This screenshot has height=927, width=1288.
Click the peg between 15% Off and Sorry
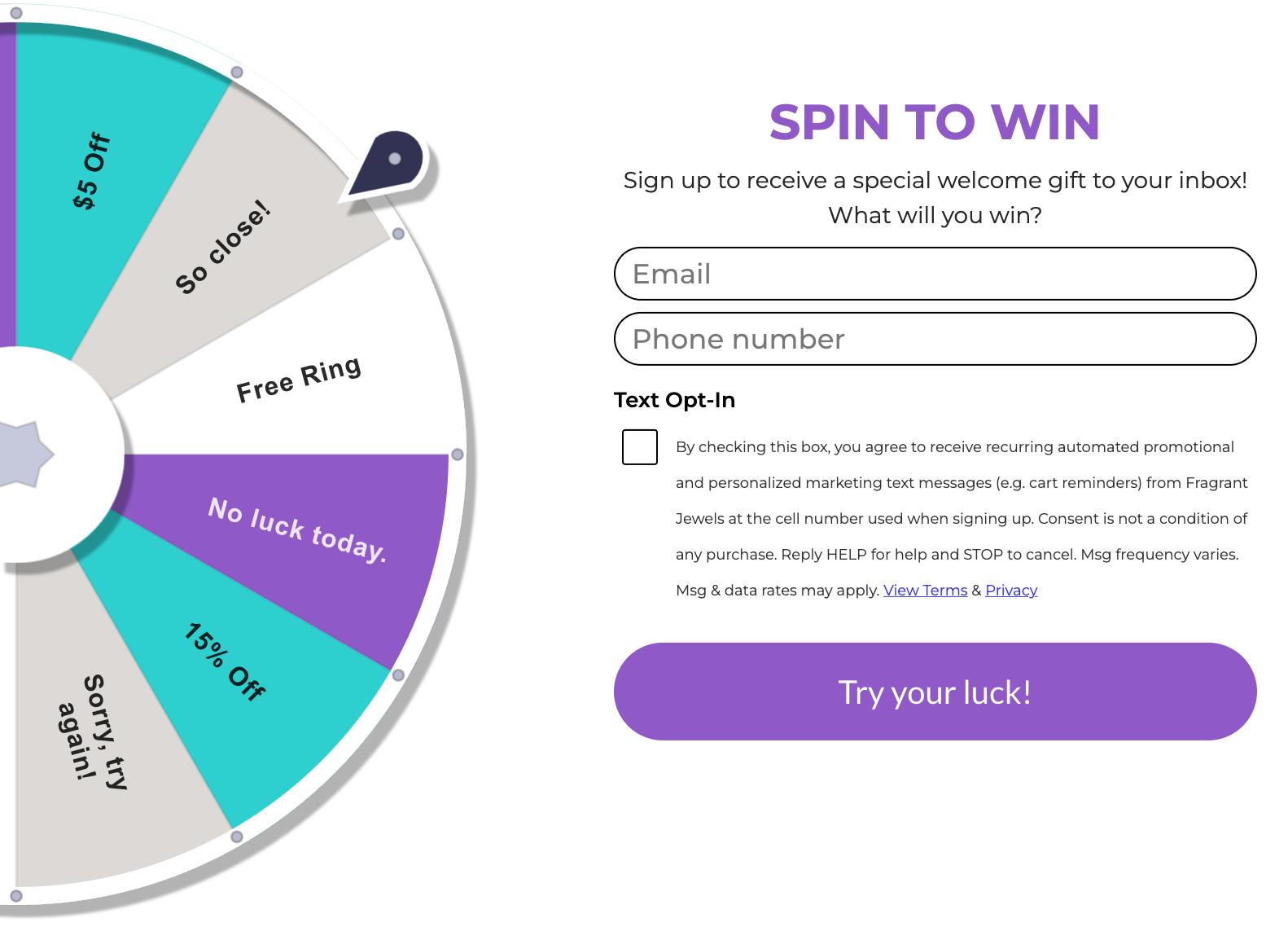237,837
